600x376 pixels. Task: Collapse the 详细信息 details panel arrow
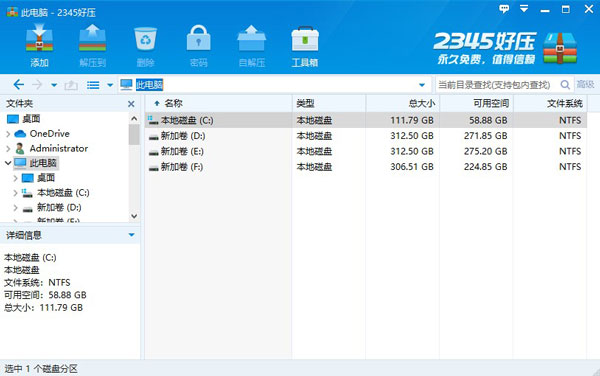tap(131, 235)
